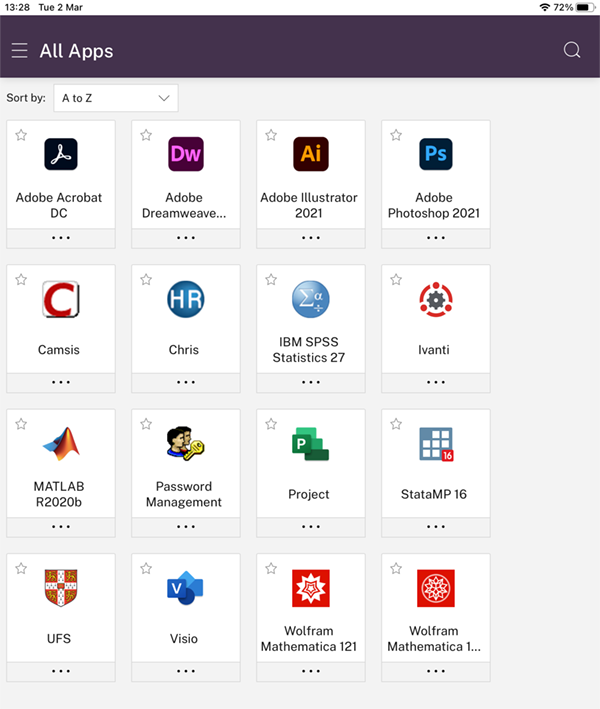Tap the battery status icon
600x709 pixels.
586,7
